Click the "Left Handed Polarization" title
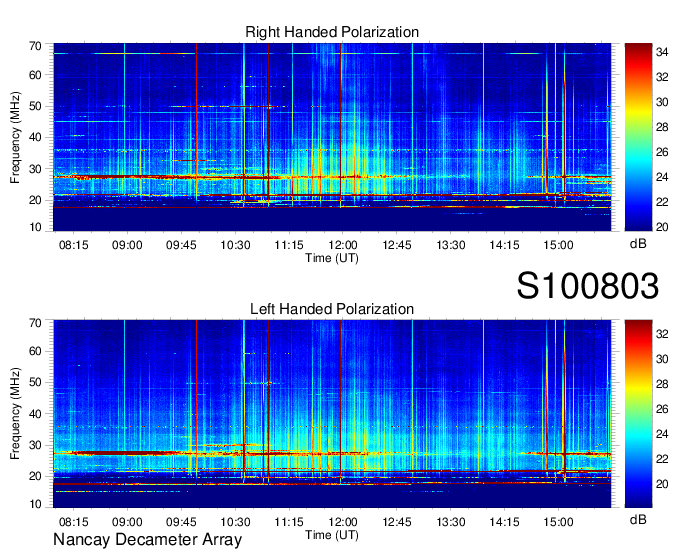The width and height of the screenshot is (680, 552). pyautogui.click(x=332, y=309)
